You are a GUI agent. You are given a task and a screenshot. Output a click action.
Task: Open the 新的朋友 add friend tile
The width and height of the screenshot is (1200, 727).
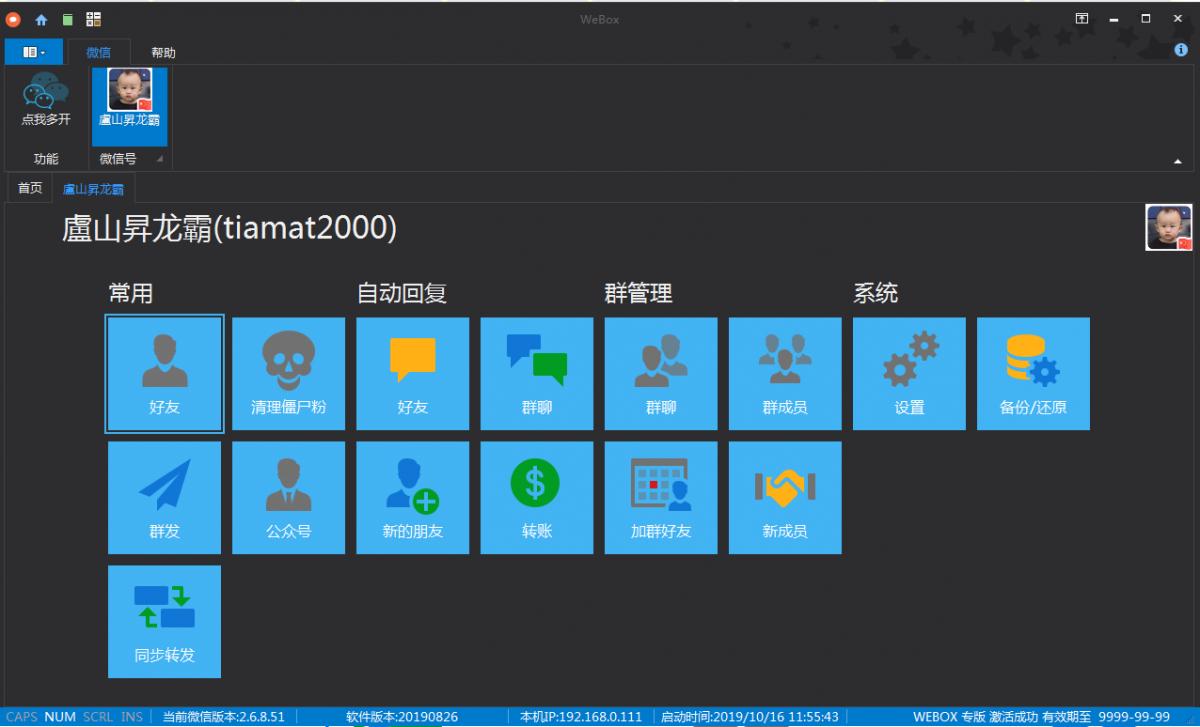413,498
